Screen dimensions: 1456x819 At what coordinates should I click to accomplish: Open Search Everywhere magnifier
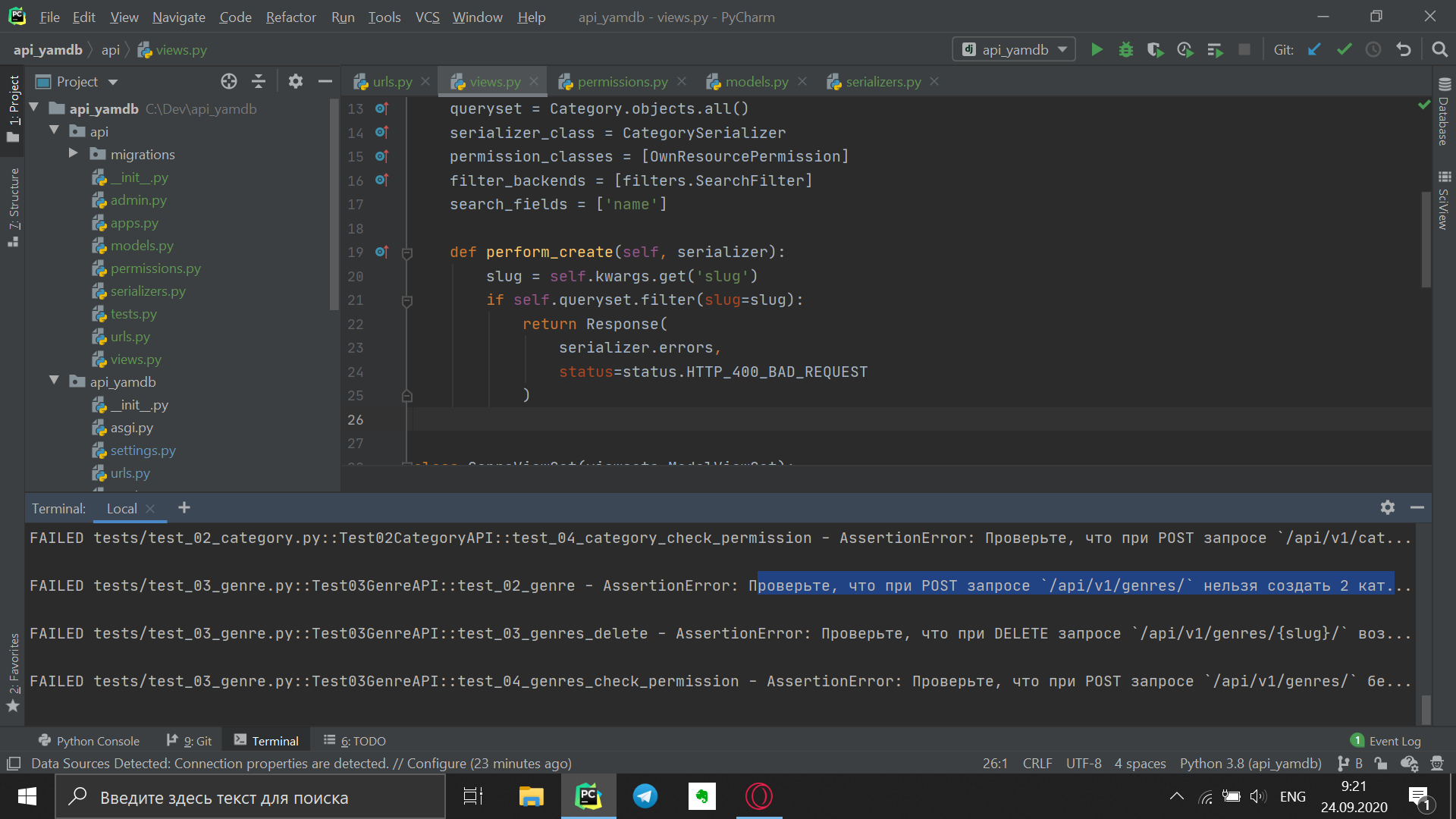pyautogui.click(x=1439, y=50)
